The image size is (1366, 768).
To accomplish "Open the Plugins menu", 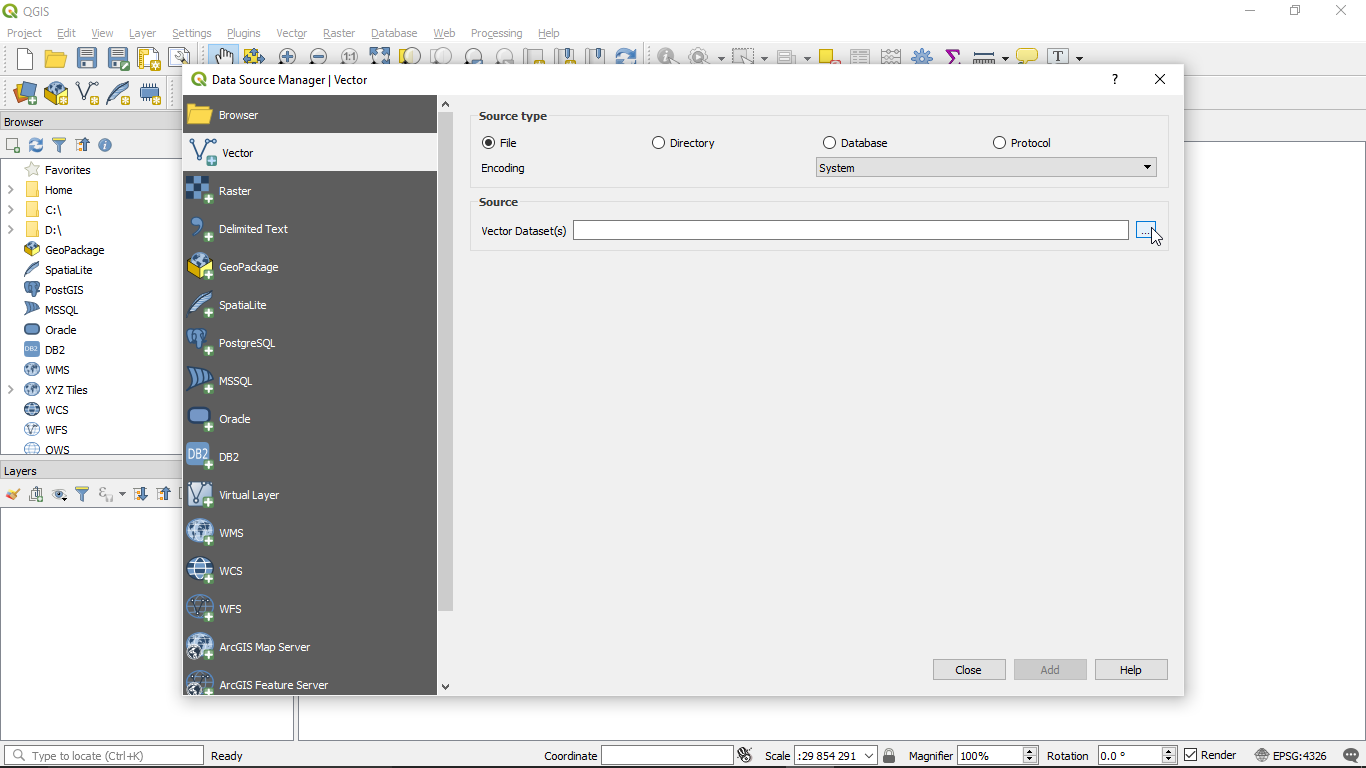I will point(243,33).
